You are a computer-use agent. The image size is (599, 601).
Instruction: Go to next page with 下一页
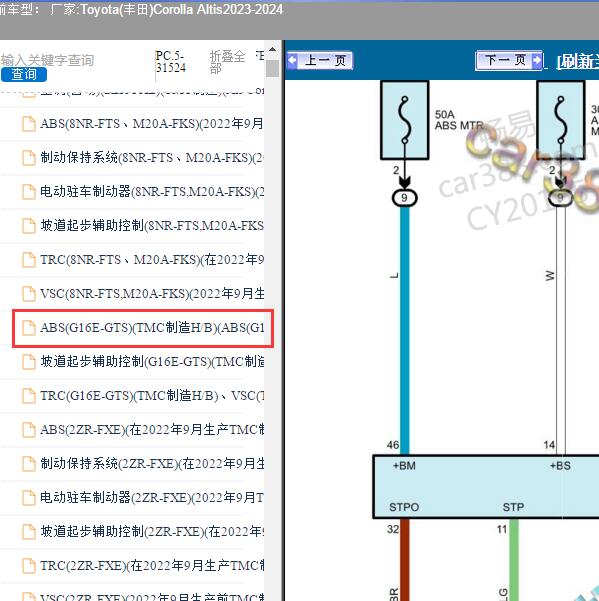click(x=509, y=61)
